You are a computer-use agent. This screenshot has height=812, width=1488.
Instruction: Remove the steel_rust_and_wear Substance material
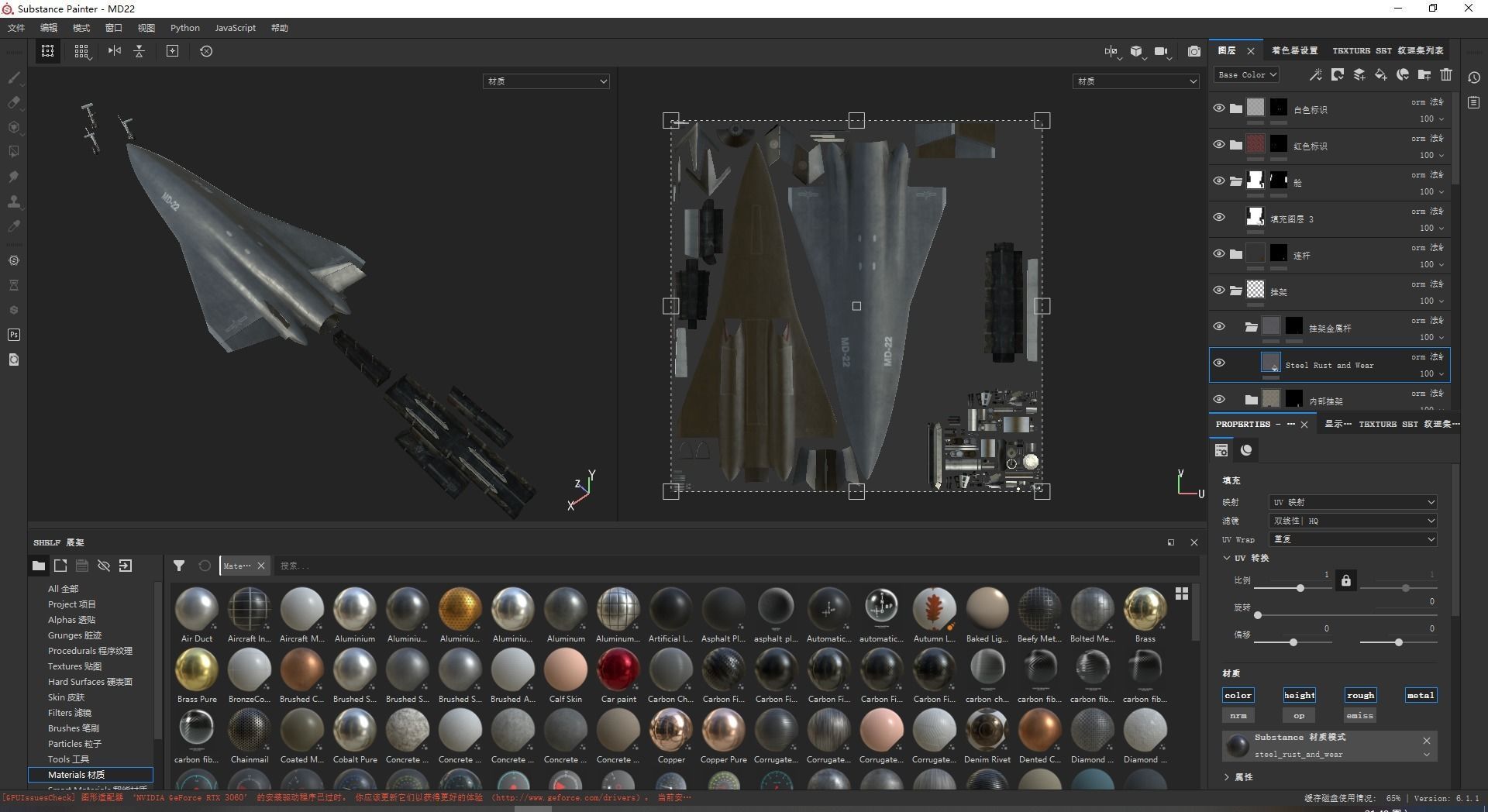(x=1426, y=741)
